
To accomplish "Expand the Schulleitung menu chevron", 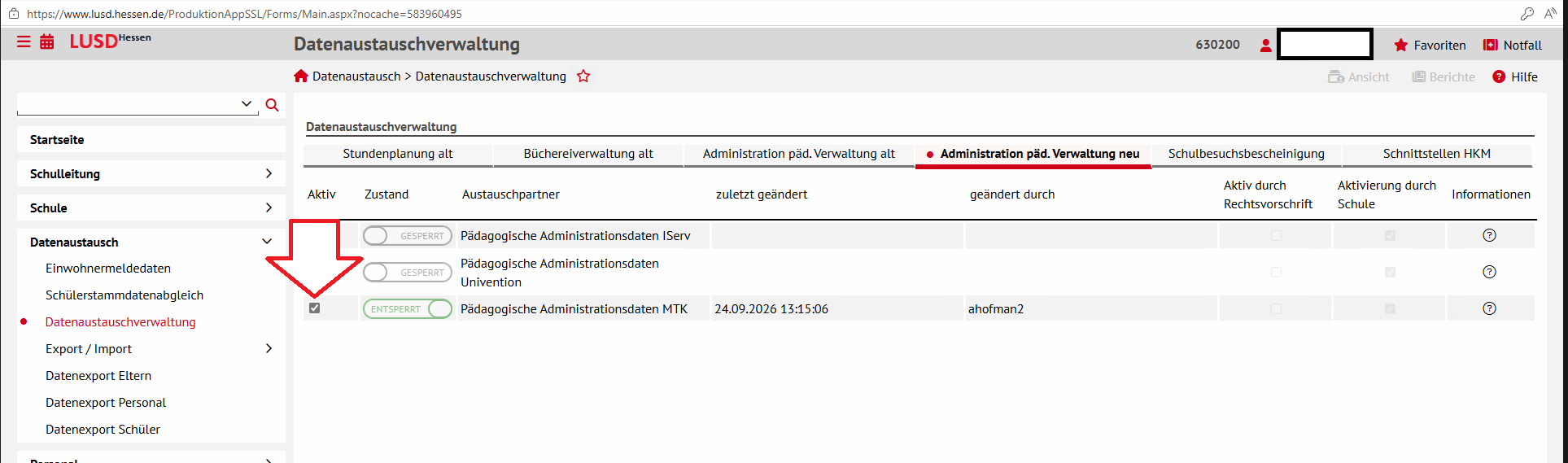I will 269,173.
